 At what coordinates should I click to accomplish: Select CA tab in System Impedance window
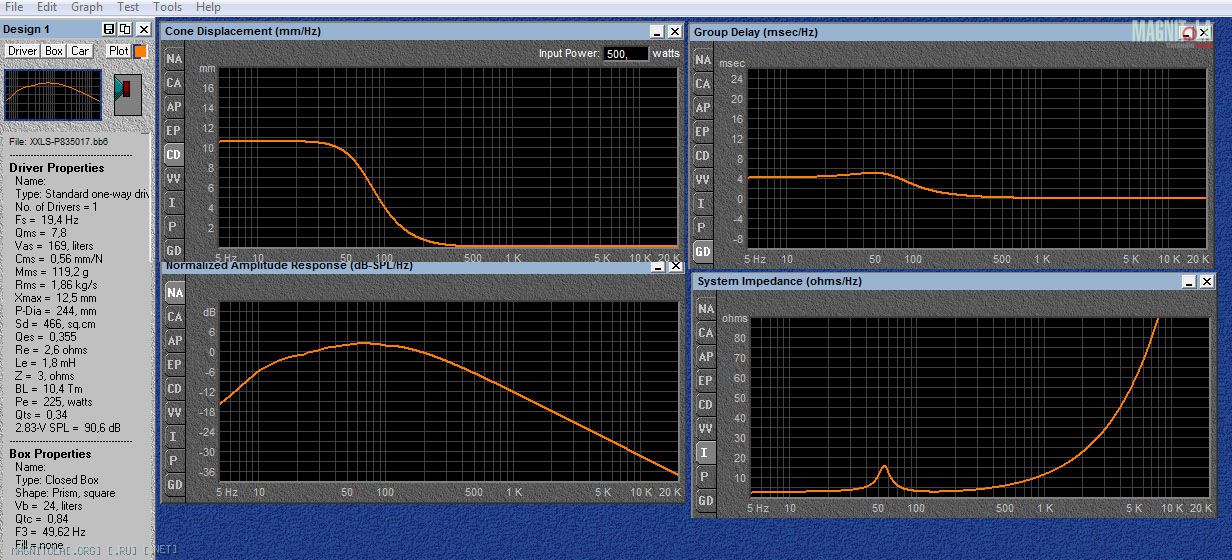point(706,333)
